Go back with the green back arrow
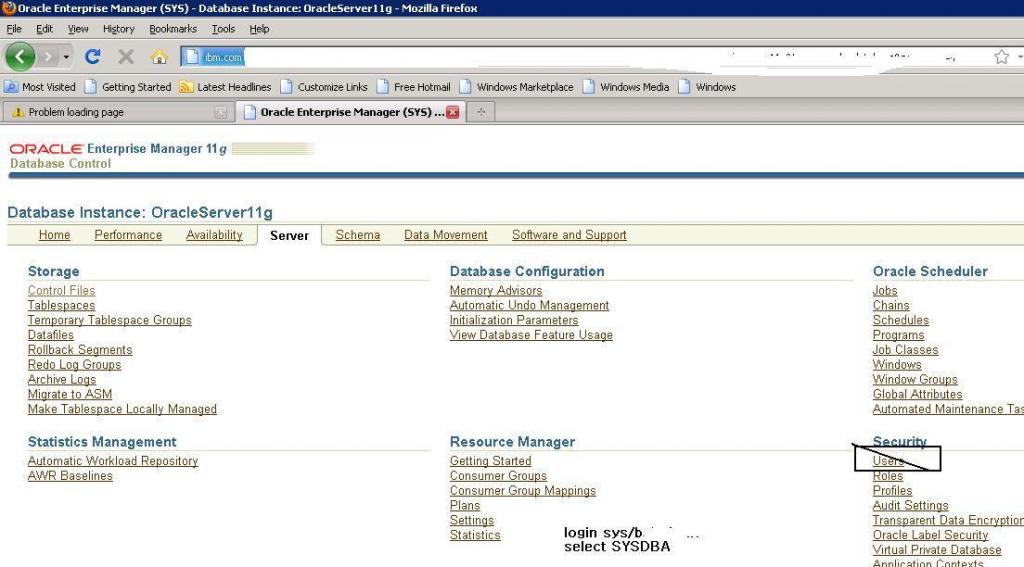Image resolution: width=1024 pixels, height=567 pixels. [20, 57]
